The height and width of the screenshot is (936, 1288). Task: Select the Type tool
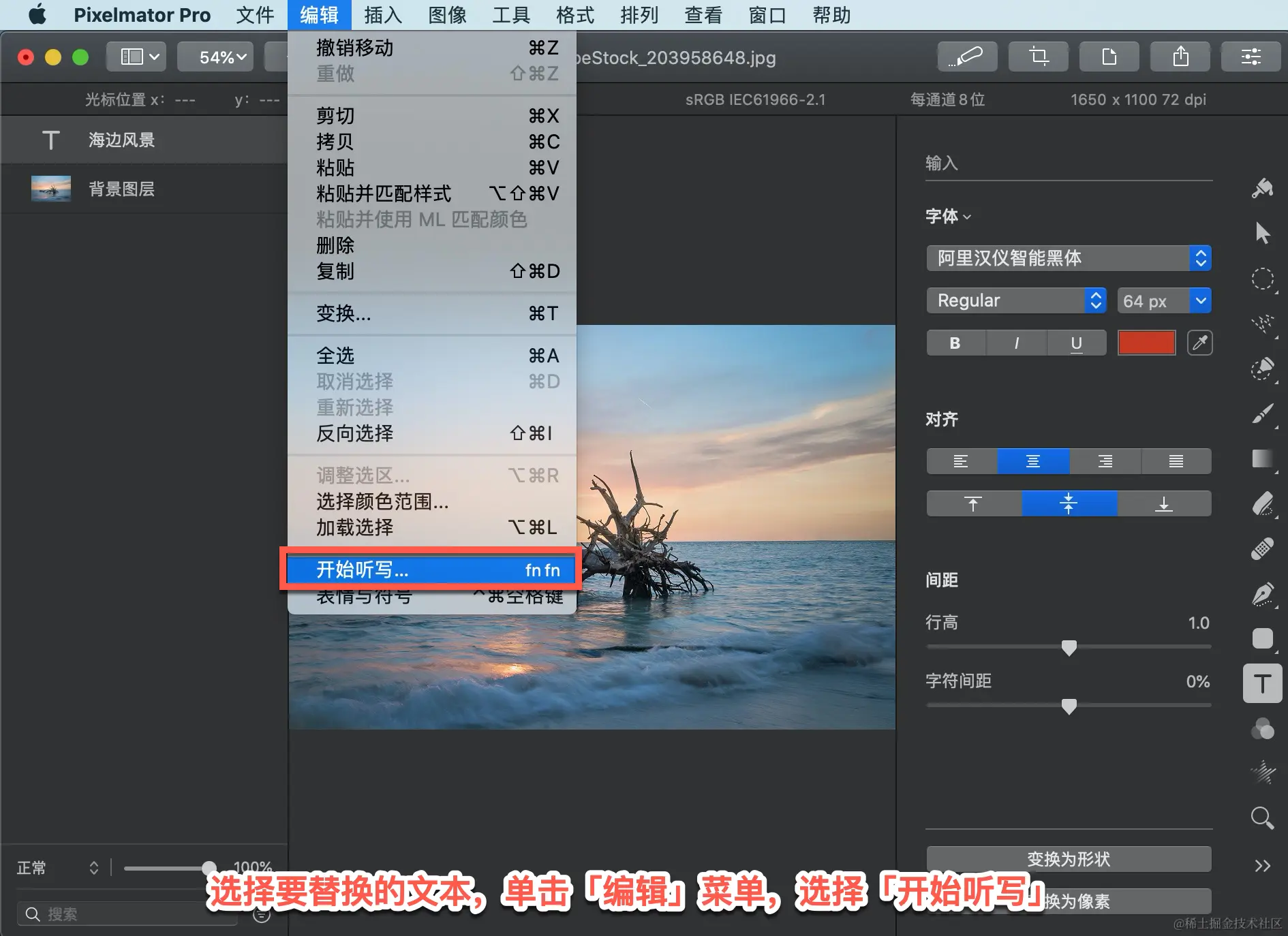click(x=1262, y=683)
